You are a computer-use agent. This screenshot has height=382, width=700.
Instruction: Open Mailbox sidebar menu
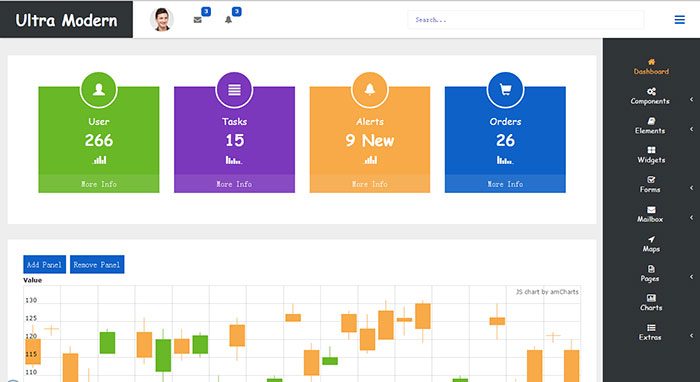pyautogui.click(x=650, y=215)
